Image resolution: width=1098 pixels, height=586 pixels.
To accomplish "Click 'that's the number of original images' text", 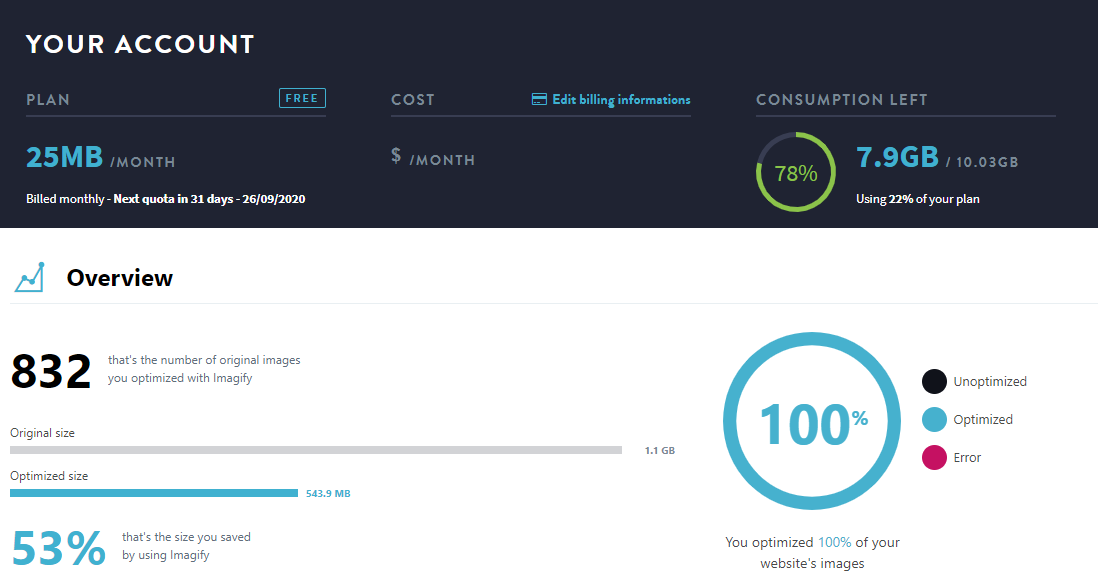I will click(x=204, y=360).
